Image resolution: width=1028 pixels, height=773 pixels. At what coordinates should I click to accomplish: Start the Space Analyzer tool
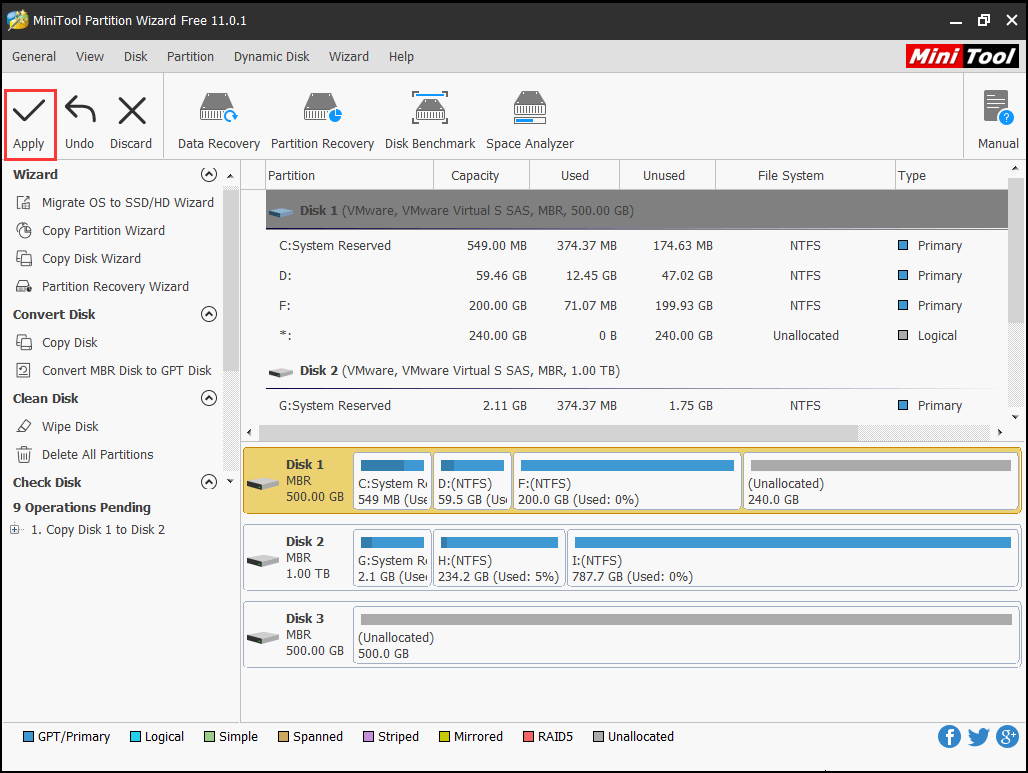click(x=529, y=122)
